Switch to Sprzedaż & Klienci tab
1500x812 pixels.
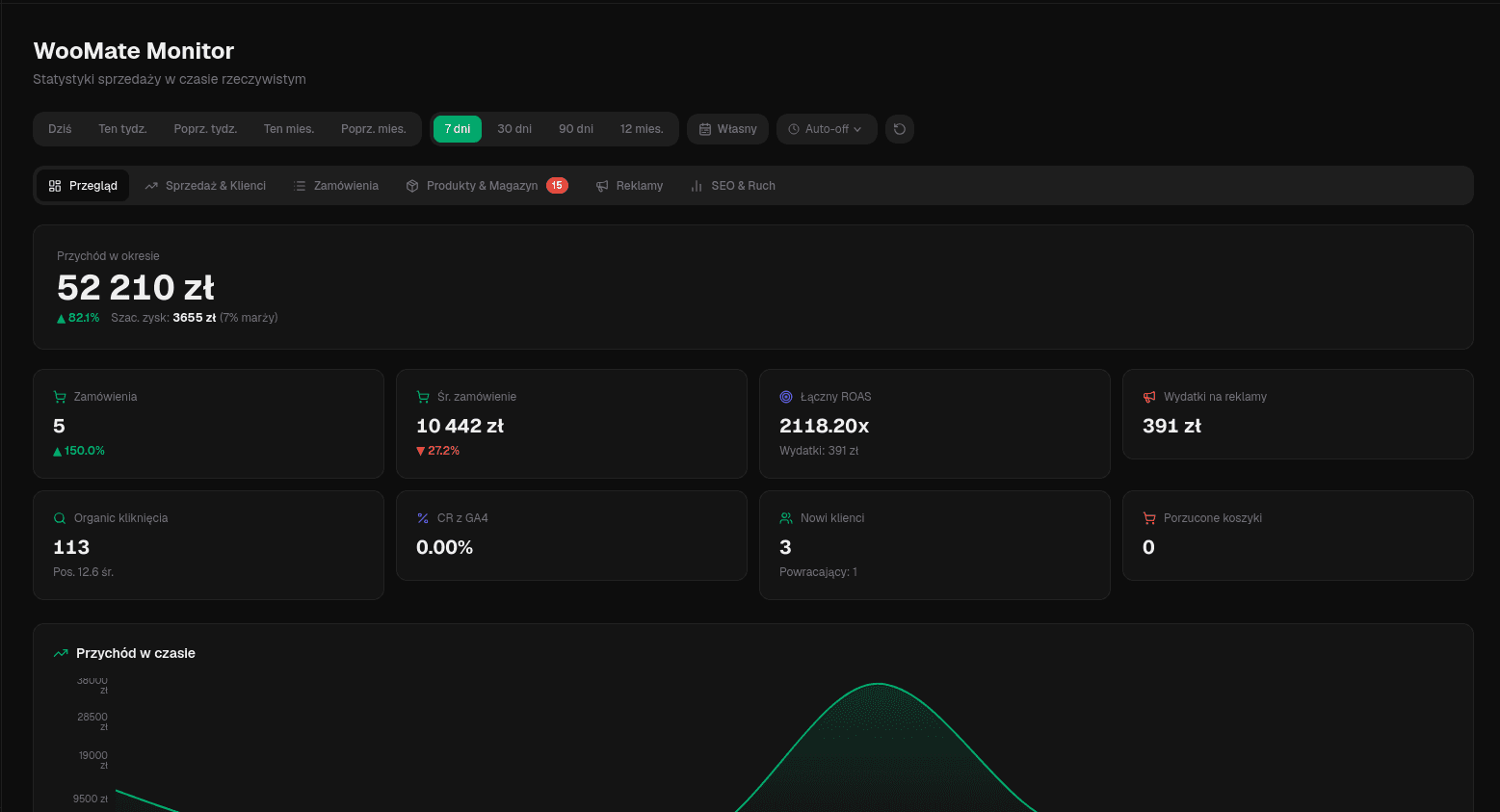click(x=205, y=186)
